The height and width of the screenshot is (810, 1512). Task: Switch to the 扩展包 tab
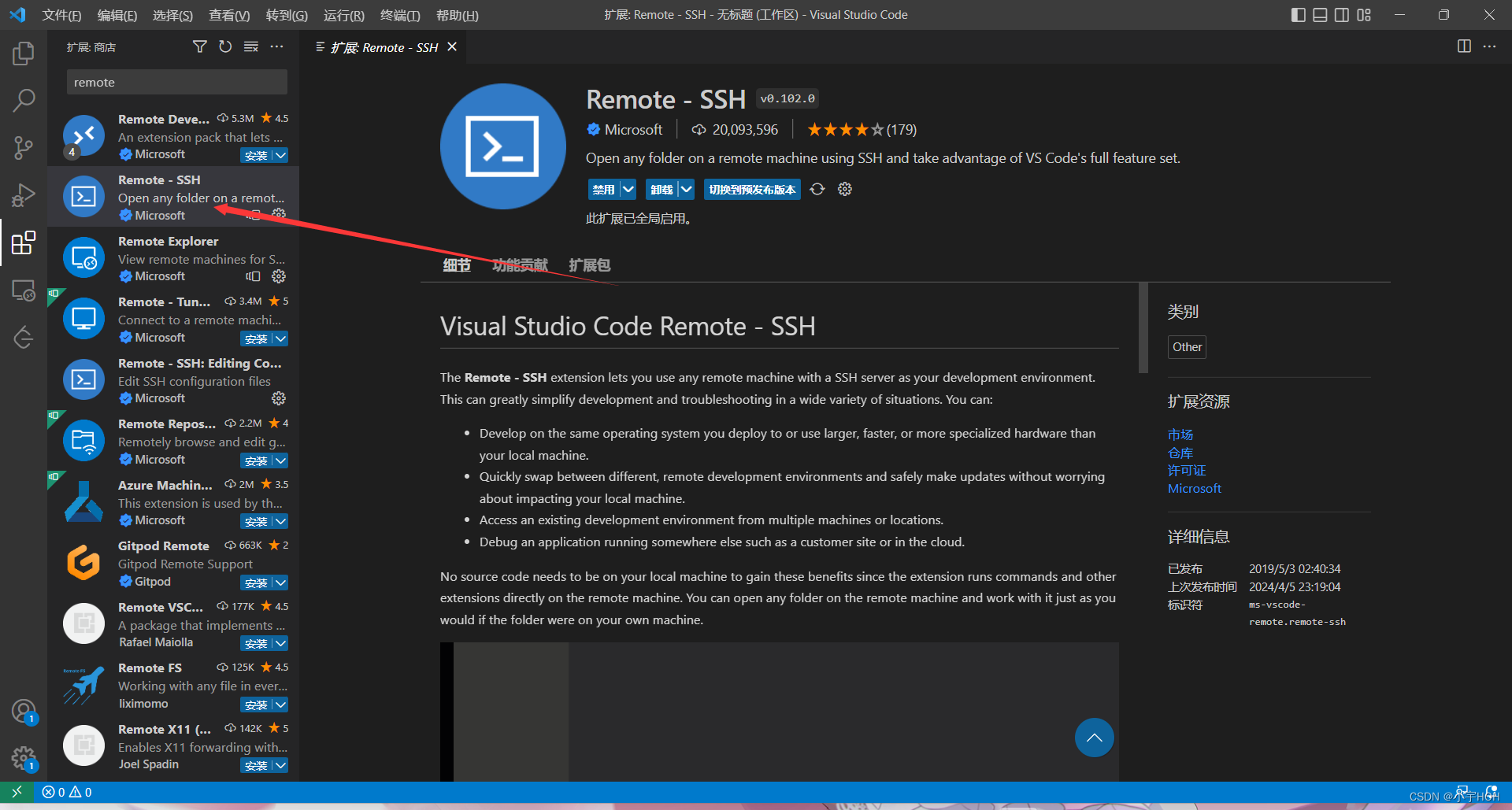(590, 265)
